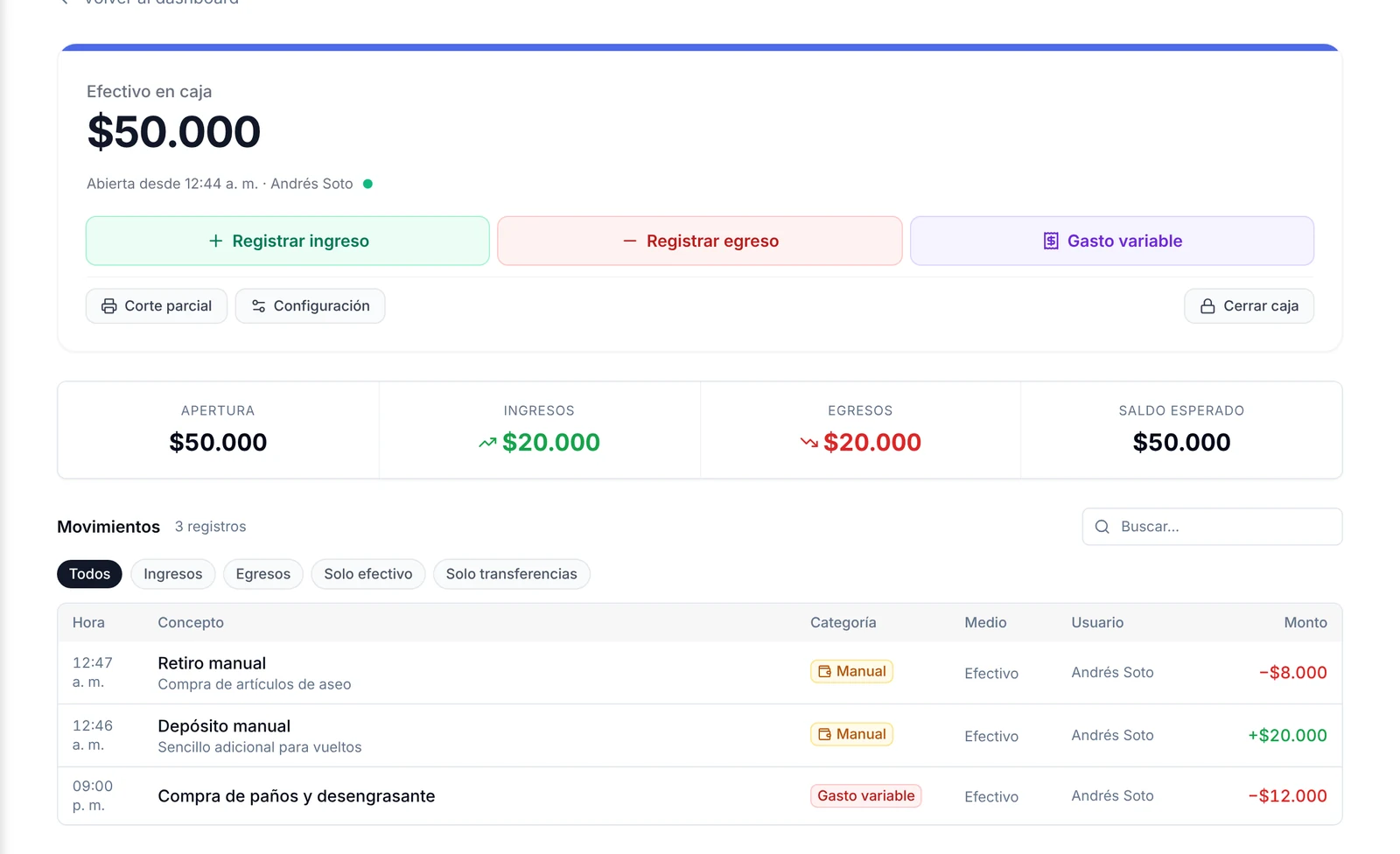1400x854 pixels.
Task: Click the printer icon for Corte parcial
Action: tap(109, 306)
